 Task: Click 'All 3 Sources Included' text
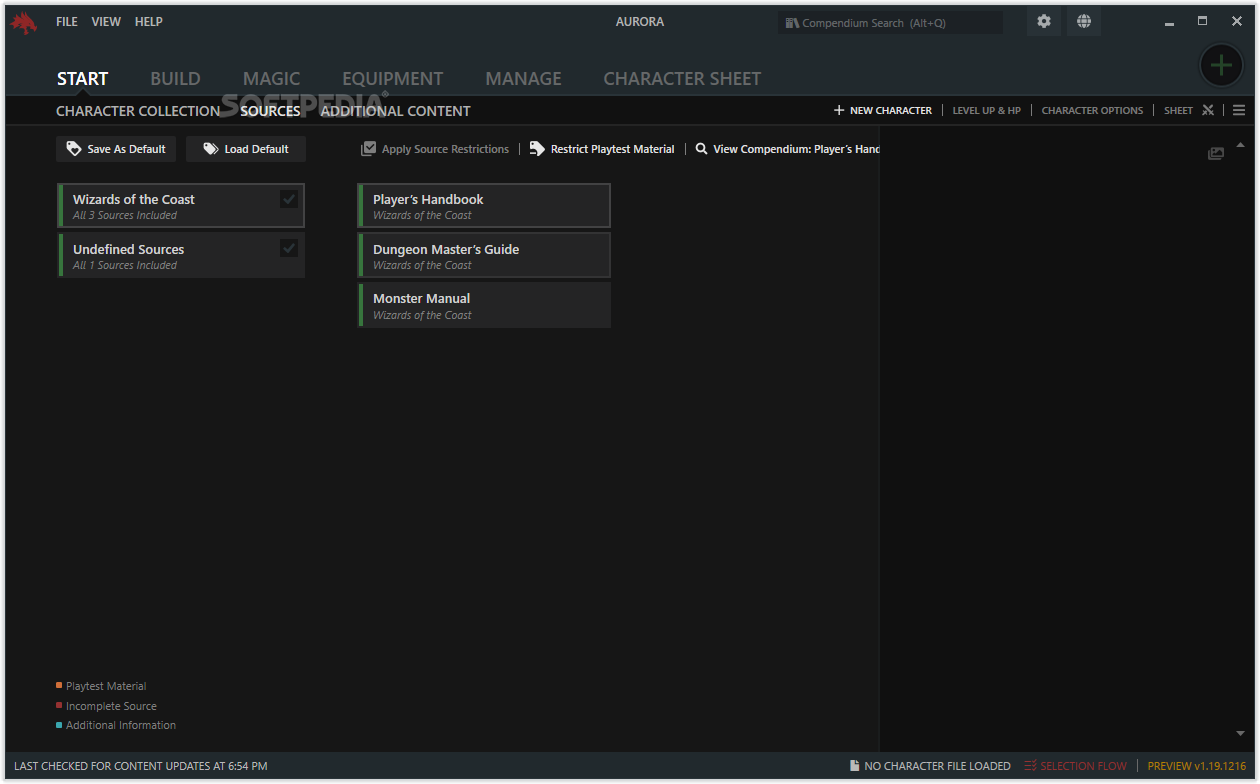click(125, 215)
